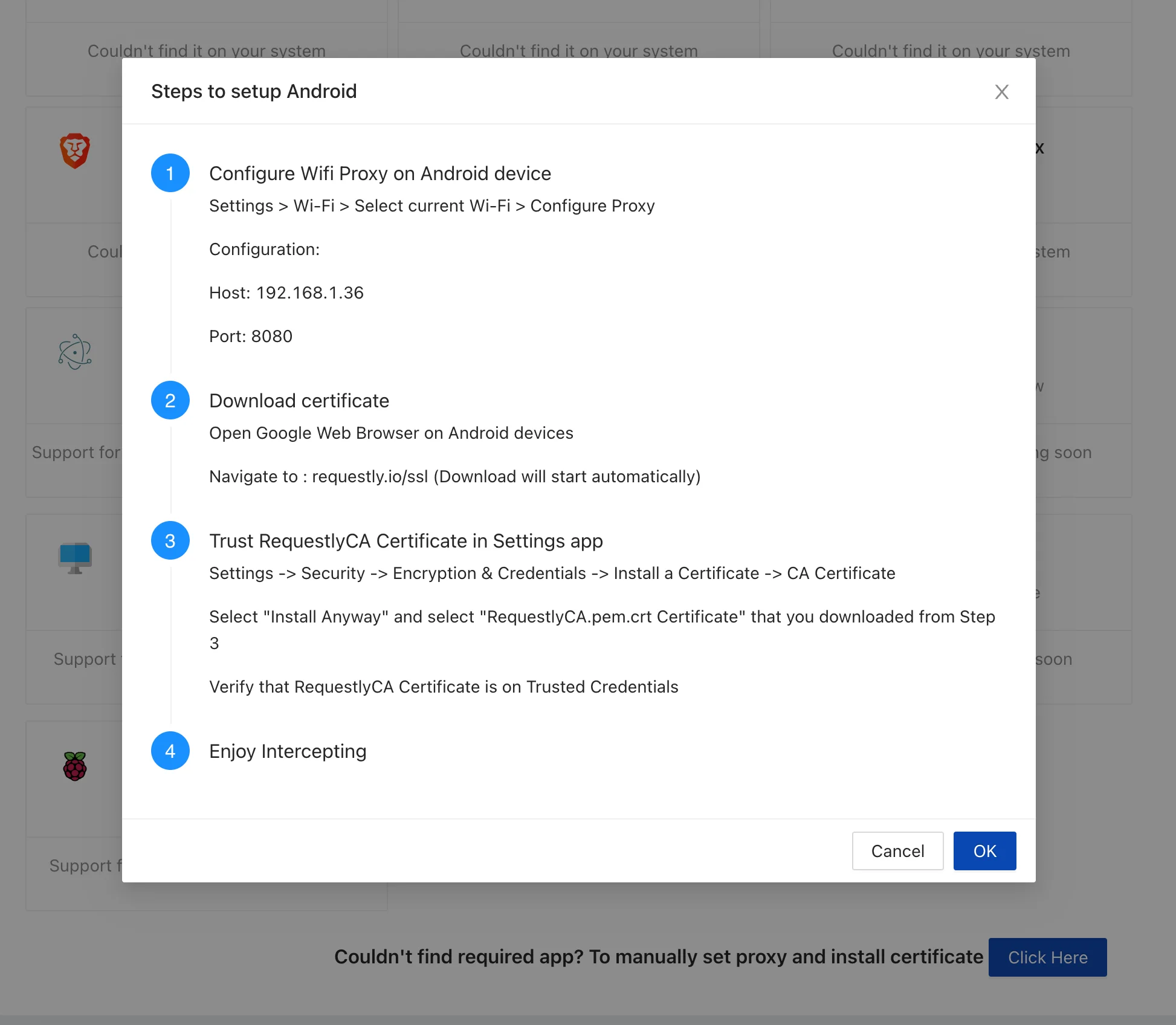
Task: Click 'Navigate to : requestly.io/ssl' line
Action: click(x=454, y=477)
